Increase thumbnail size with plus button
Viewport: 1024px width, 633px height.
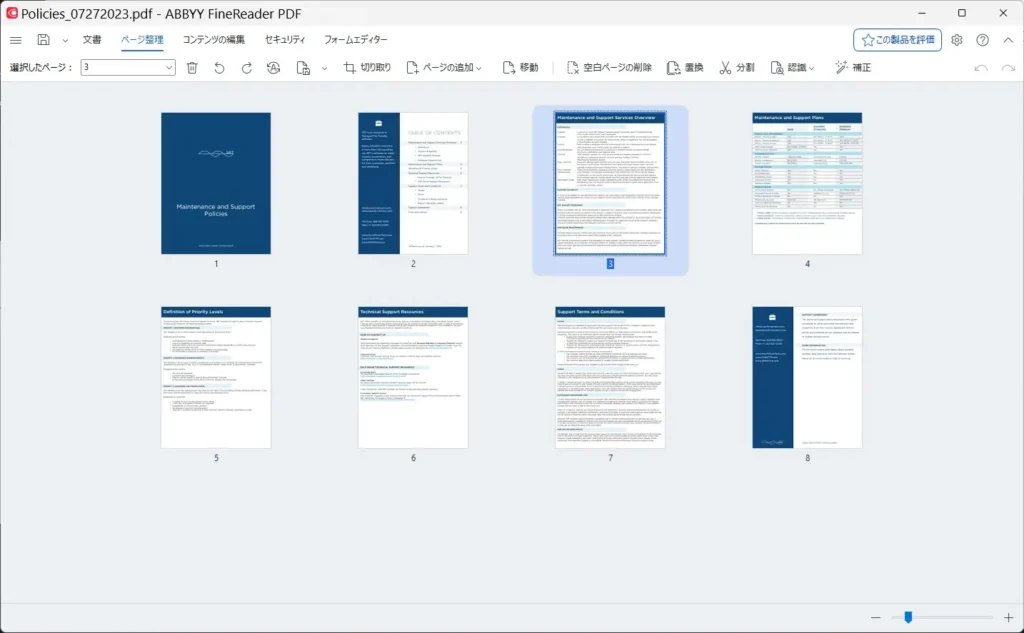pos(1008,617)
